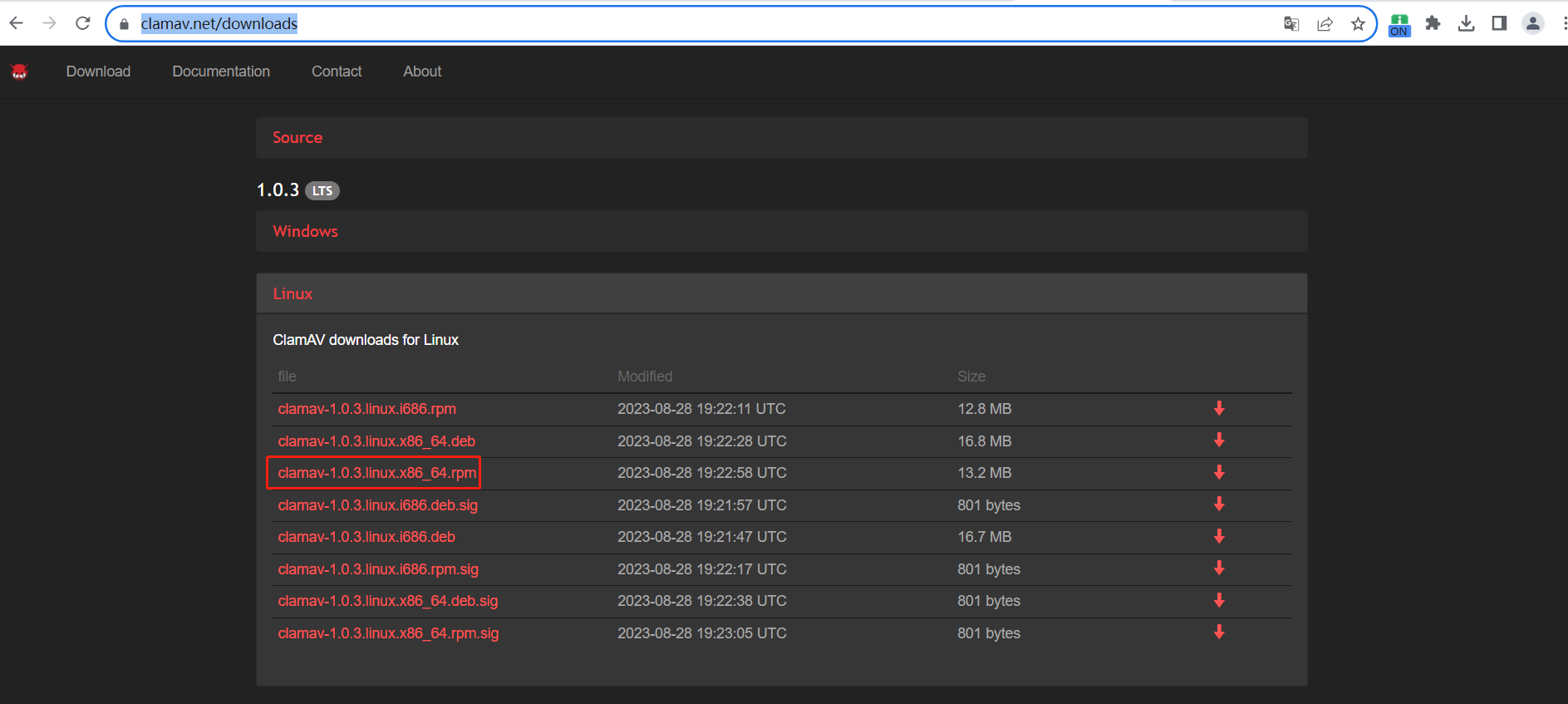Toggle the browser side panel icon
The height and width of the screenshot is (704, 1568).
click(1499, 23)
